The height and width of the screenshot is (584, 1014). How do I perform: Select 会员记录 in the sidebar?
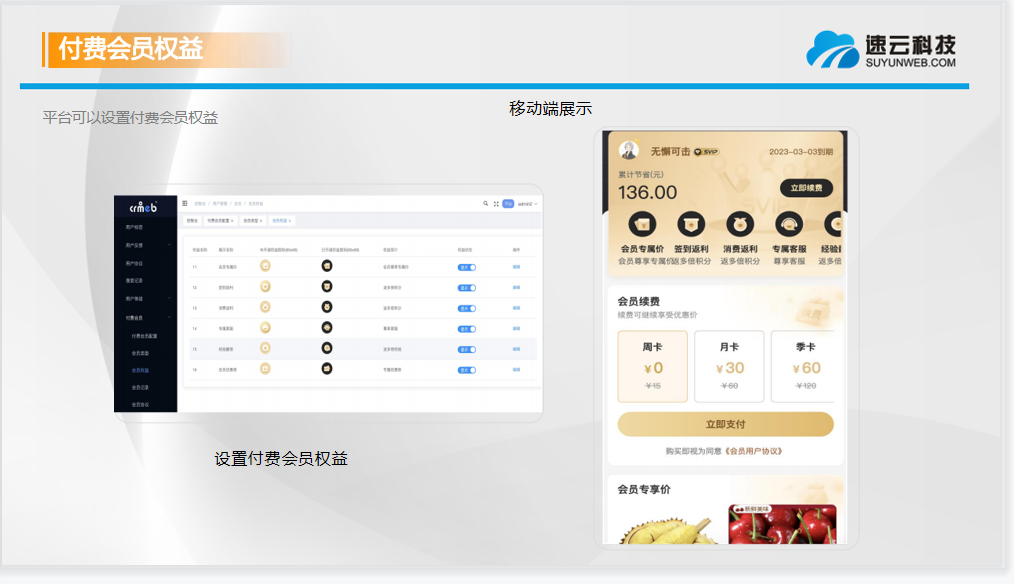140,387
